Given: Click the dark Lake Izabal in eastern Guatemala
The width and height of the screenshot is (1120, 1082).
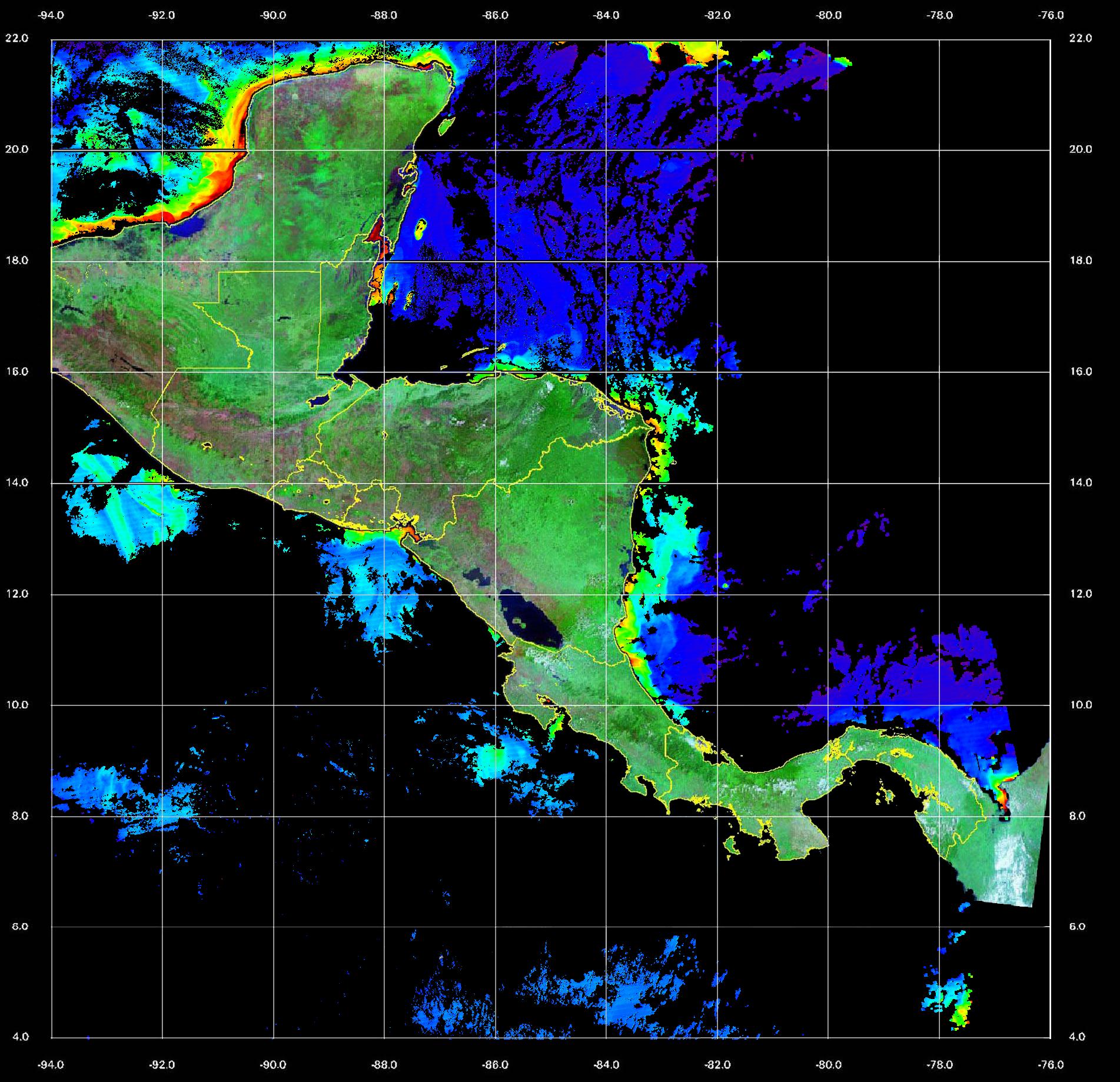Looking at the screenshot, I should tap(320, 400).
